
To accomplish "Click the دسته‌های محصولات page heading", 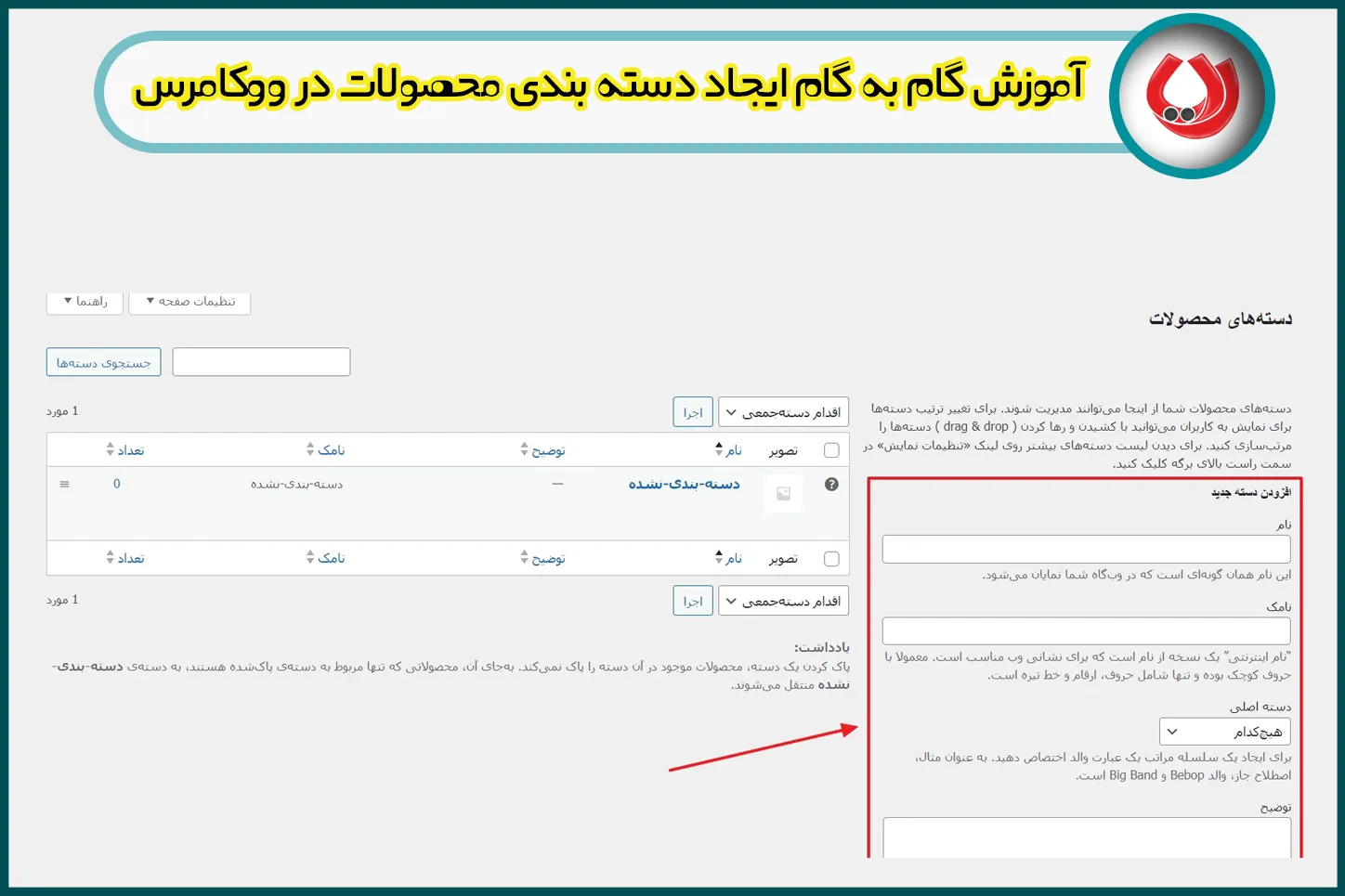I will point(1221,319).
